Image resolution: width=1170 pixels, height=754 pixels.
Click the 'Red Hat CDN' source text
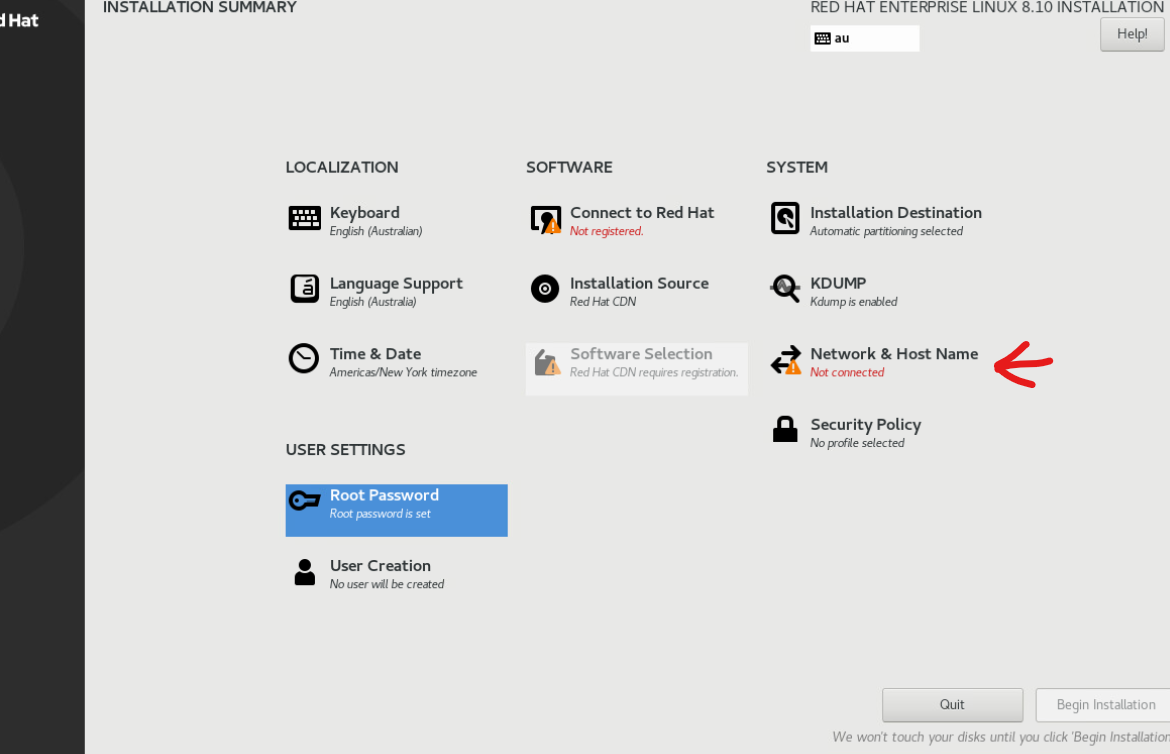pos(603,302)
